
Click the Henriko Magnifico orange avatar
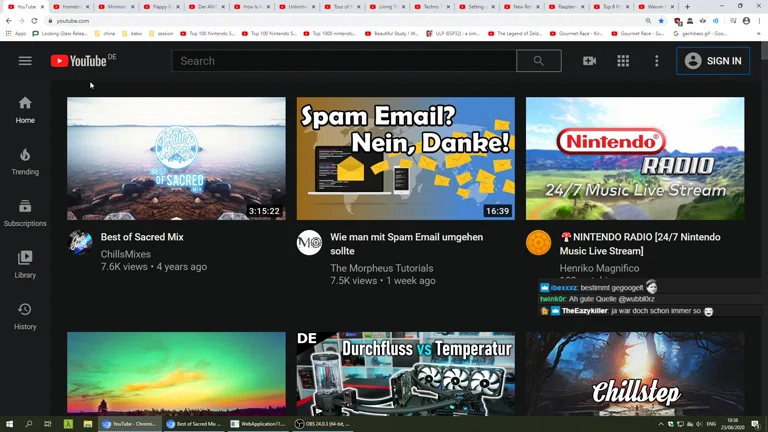[x=538, y=242]
